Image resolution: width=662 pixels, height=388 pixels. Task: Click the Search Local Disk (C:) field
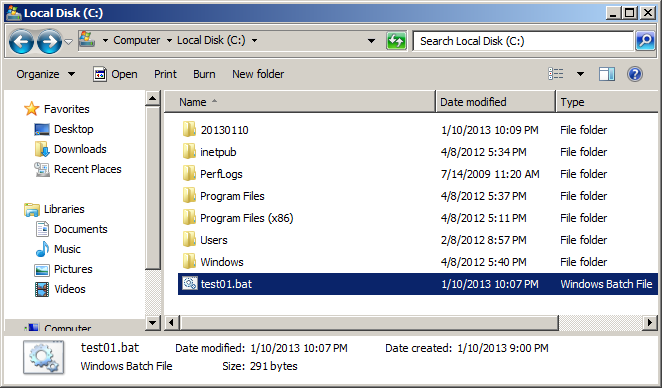click(523, 41)
